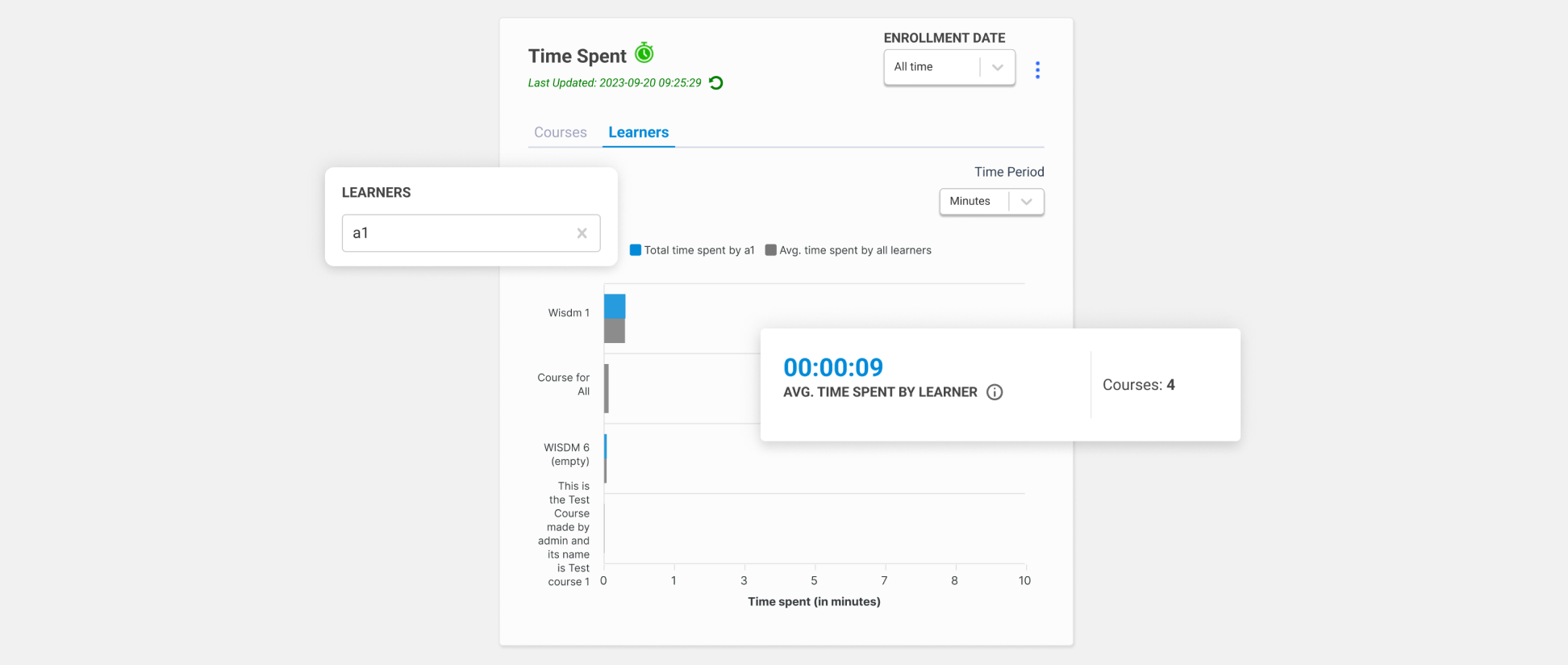Toggle the 'Avg. time spent by all learners' legend
Screen dimensions: 1568x665
[x=849, y=250]
